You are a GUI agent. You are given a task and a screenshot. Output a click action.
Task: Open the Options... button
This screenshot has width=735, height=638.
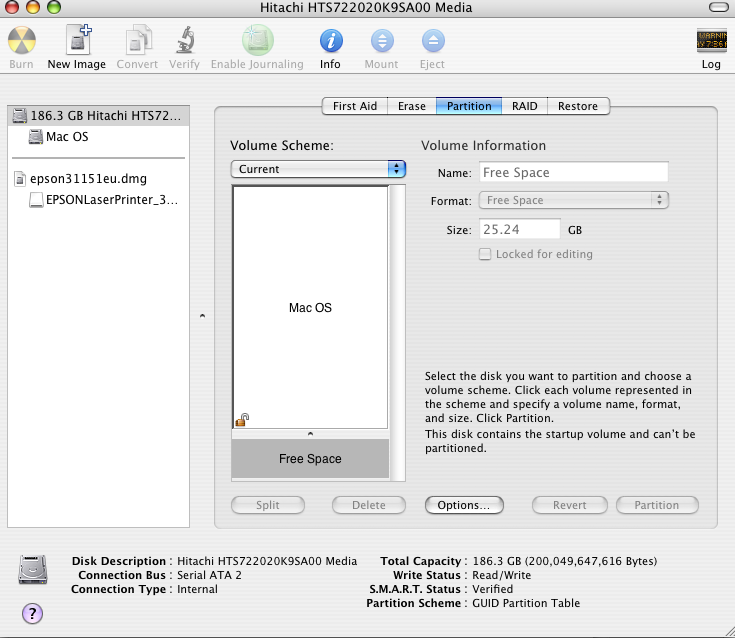coord(464,505)
